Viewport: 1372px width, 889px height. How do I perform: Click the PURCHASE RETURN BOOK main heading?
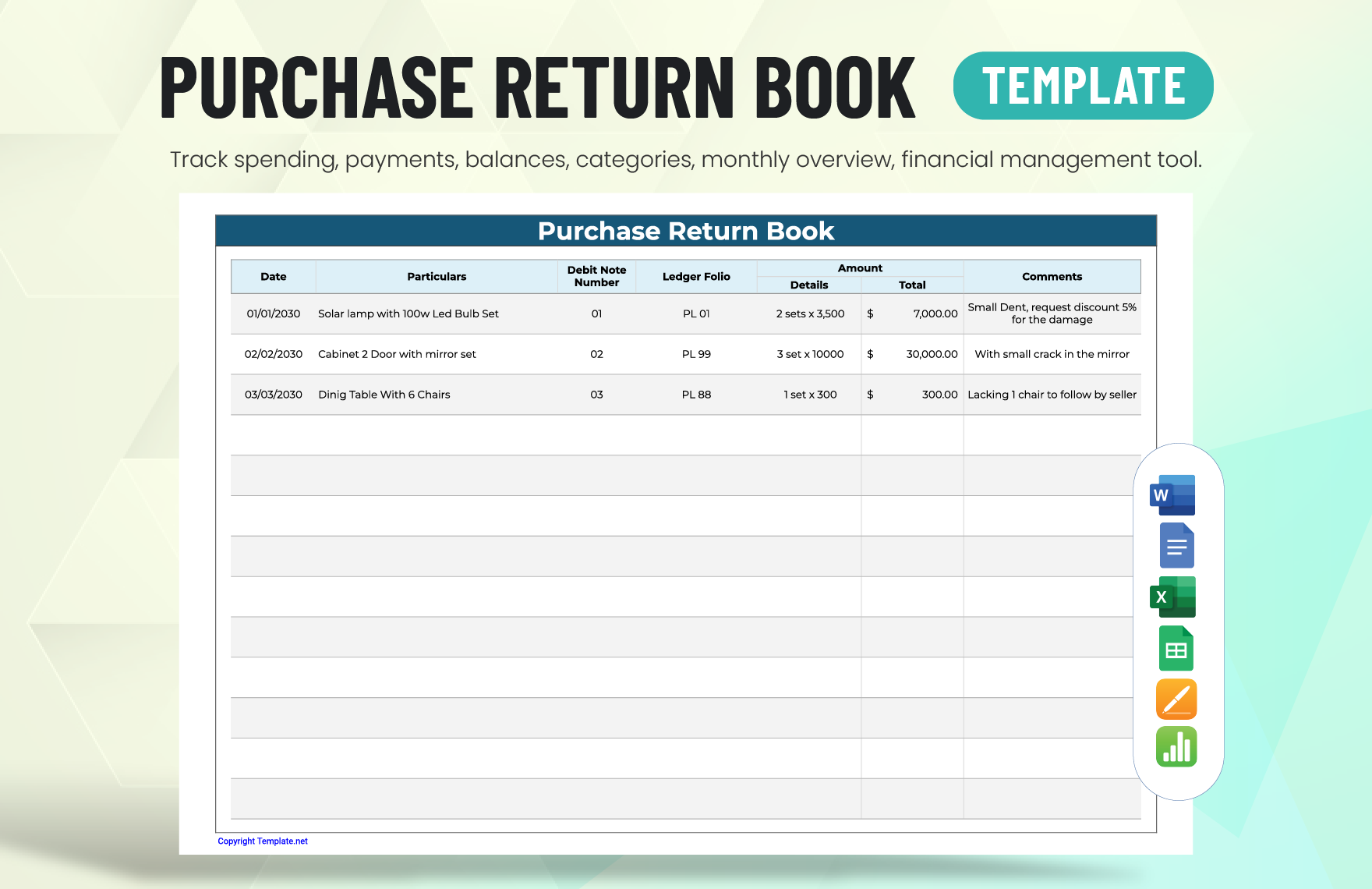tap(538, 87)
